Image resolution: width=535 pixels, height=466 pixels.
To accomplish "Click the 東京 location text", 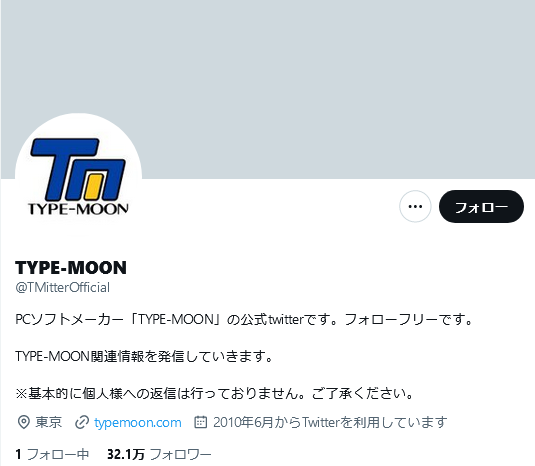I will (48, 422).
